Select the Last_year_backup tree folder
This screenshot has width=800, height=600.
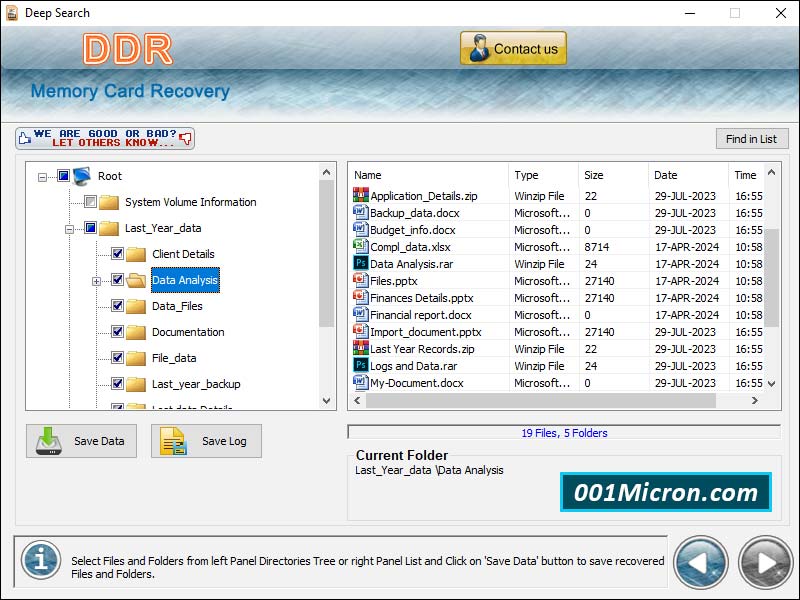click(196, 384)
